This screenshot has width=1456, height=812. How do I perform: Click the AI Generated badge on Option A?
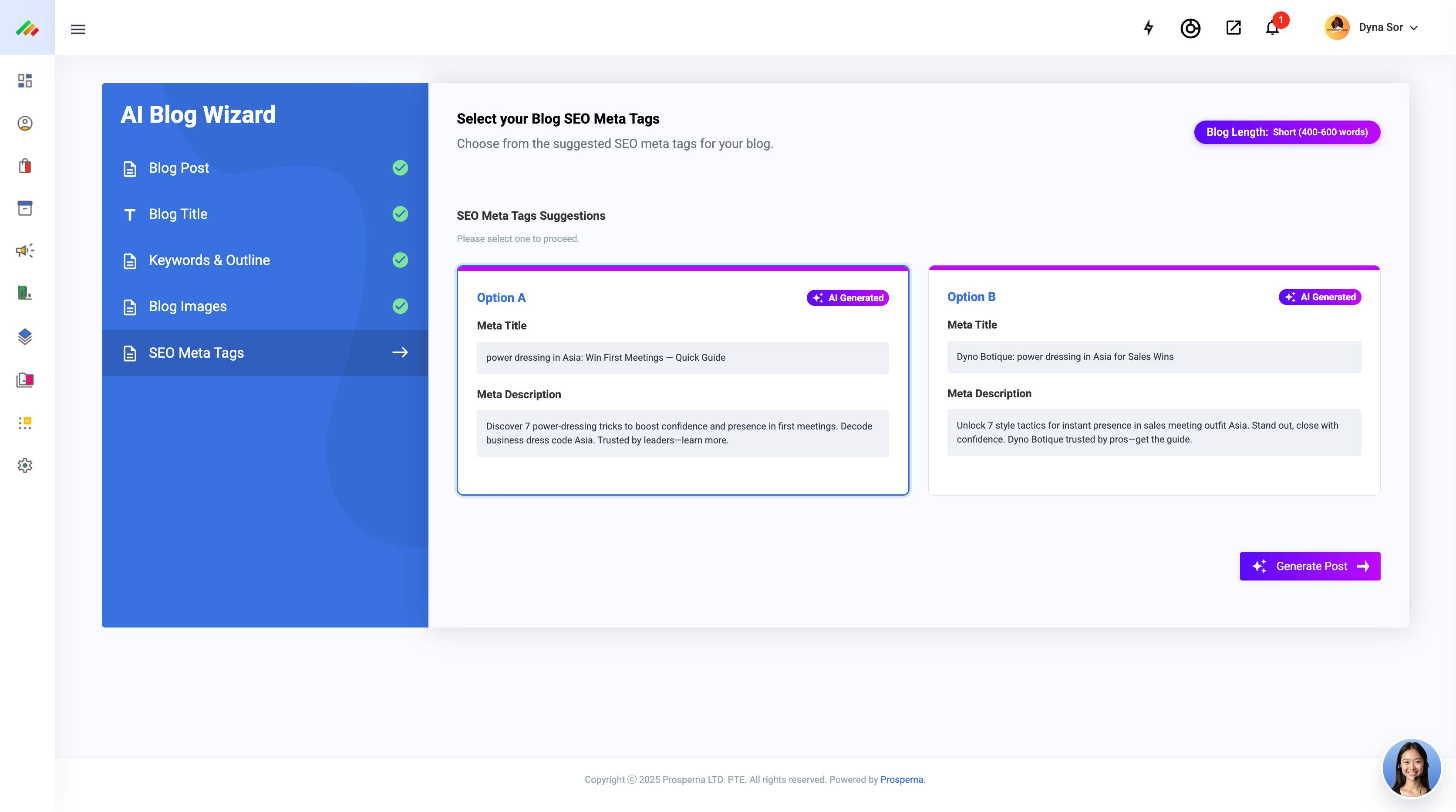click(847, 298)
